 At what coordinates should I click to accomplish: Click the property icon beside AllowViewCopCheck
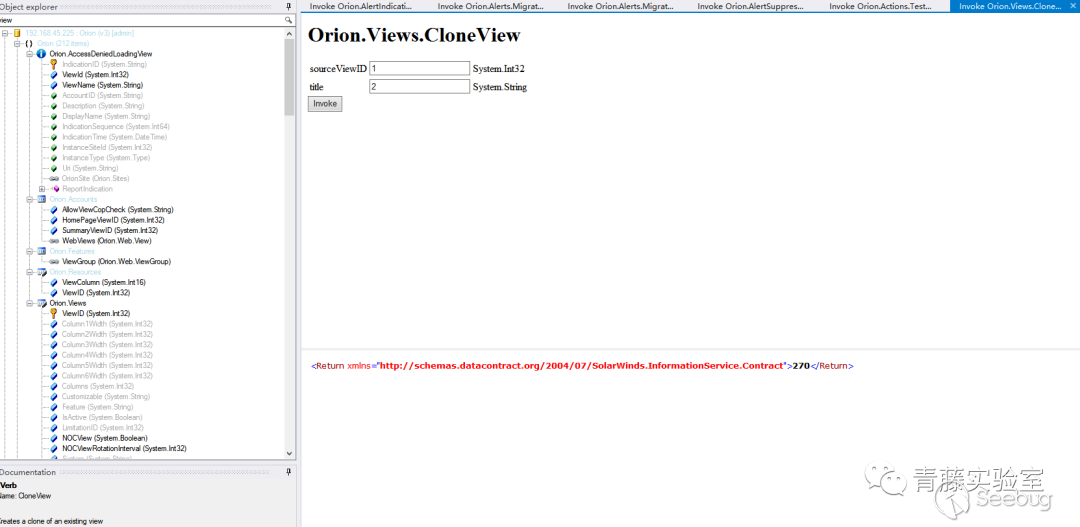(54, 209)
